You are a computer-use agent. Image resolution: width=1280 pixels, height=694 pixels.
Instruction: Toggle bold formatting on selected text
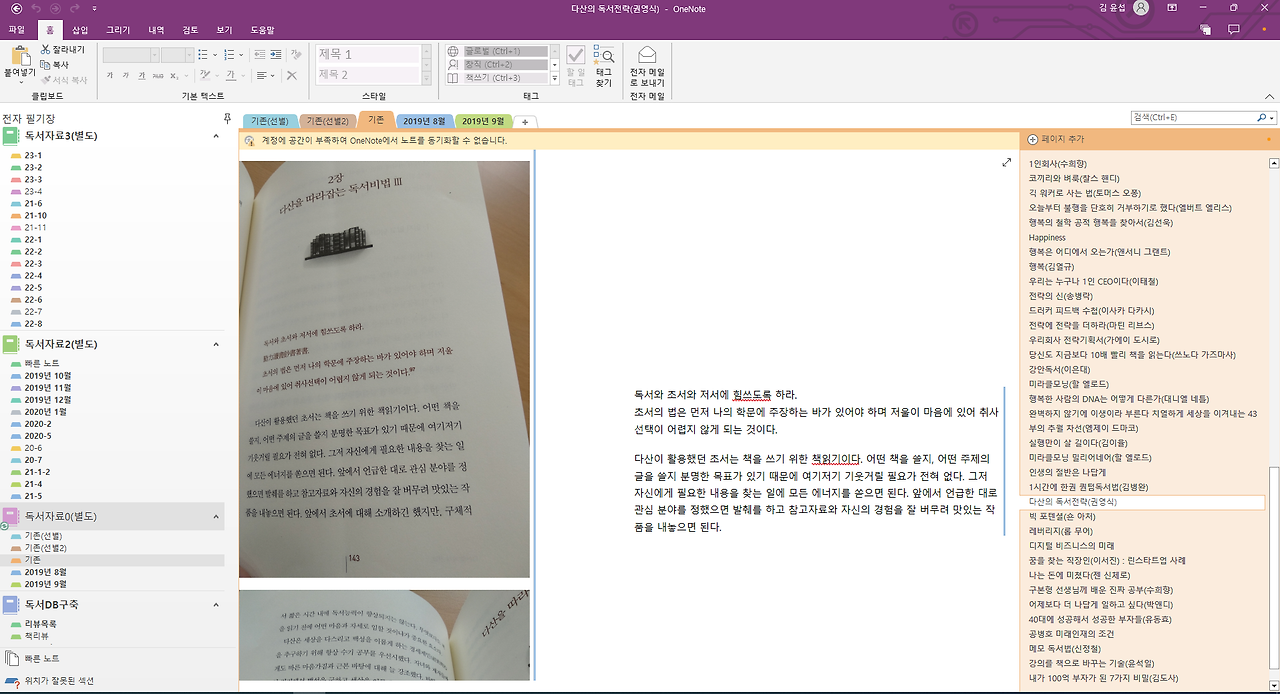pos(111,75)
